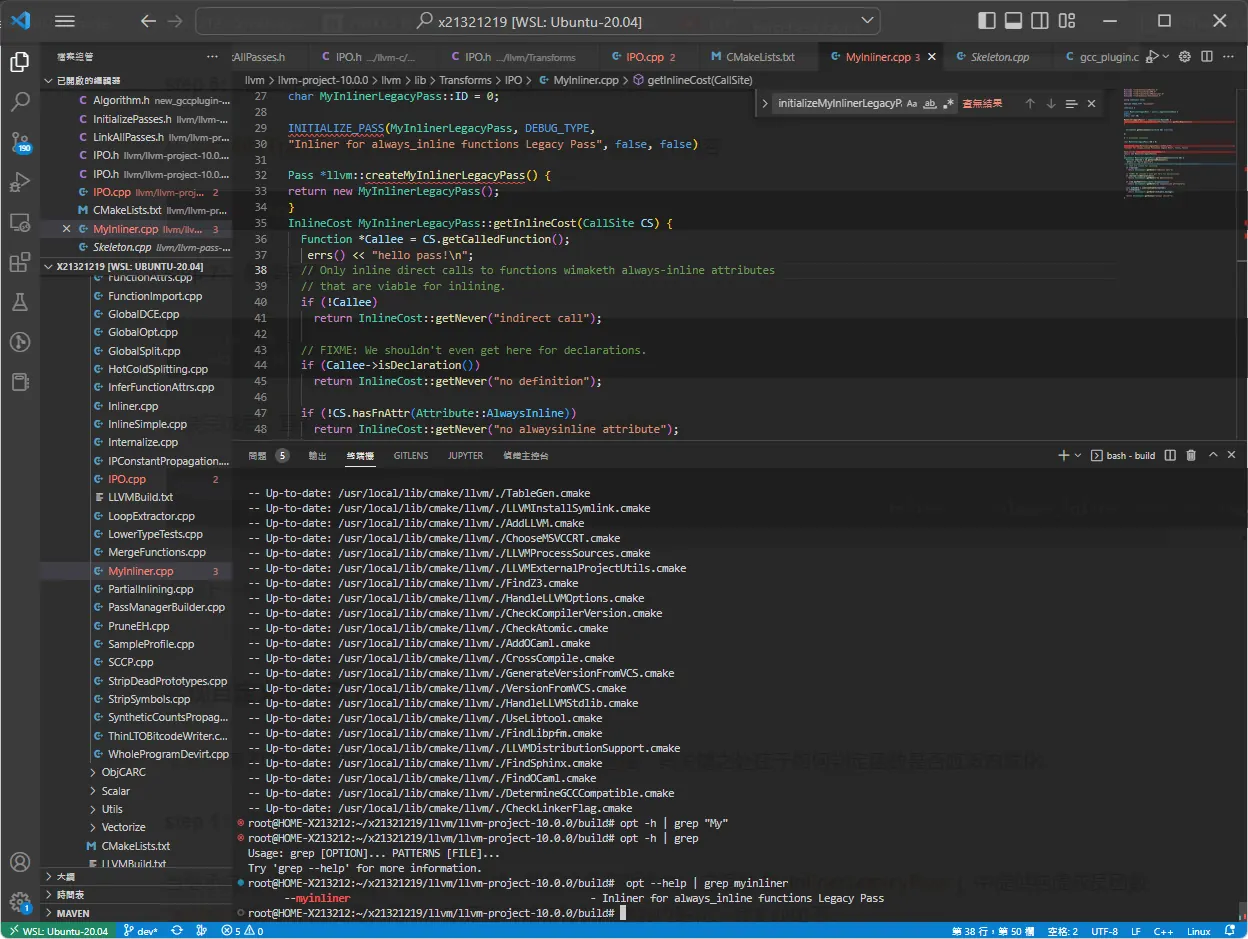
Task: Open the new terminal profile dropdown
Action: tap(1078, 455)
